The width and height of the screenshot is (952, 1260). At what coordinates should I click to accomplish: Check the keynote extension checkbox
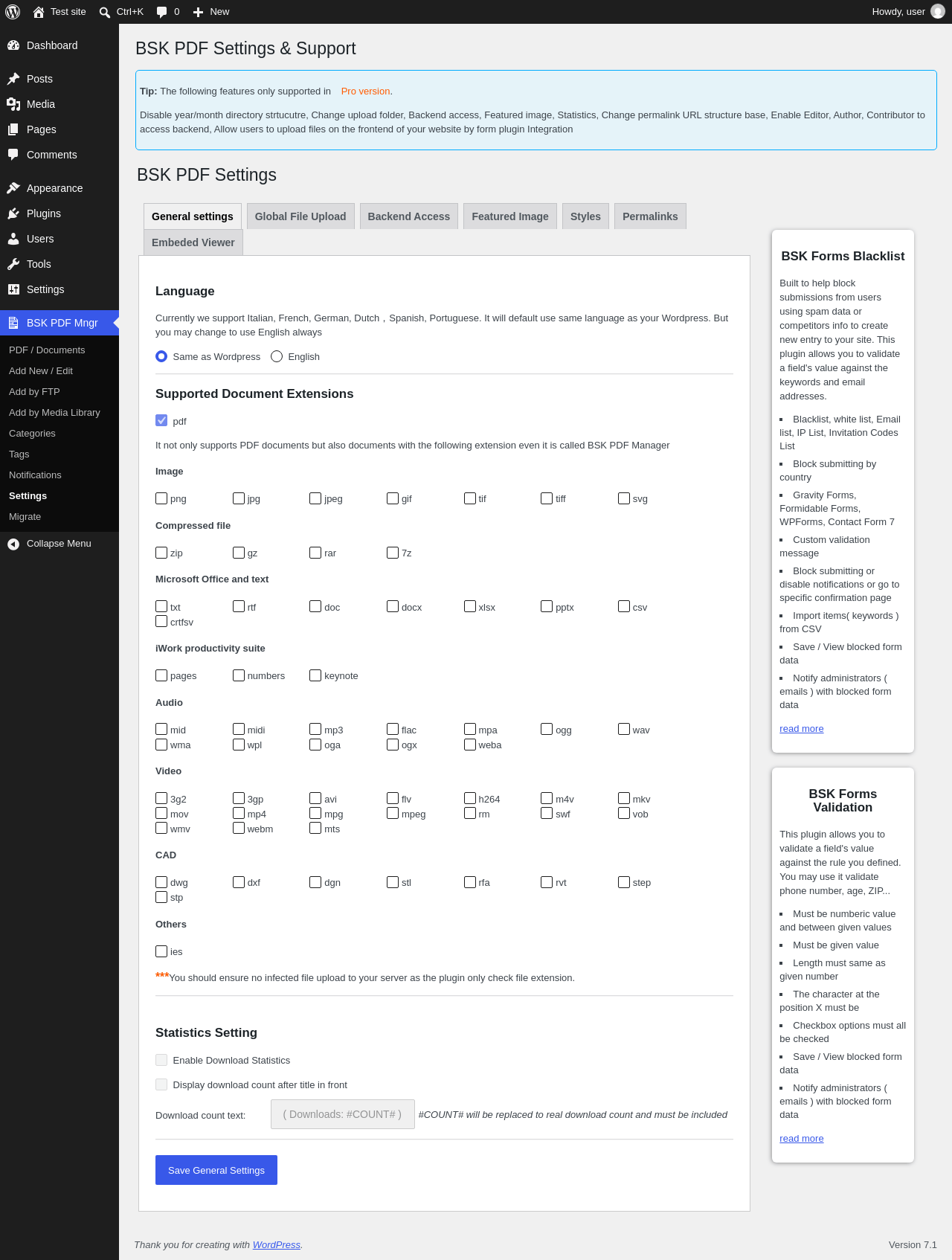[x=315, y=675]
